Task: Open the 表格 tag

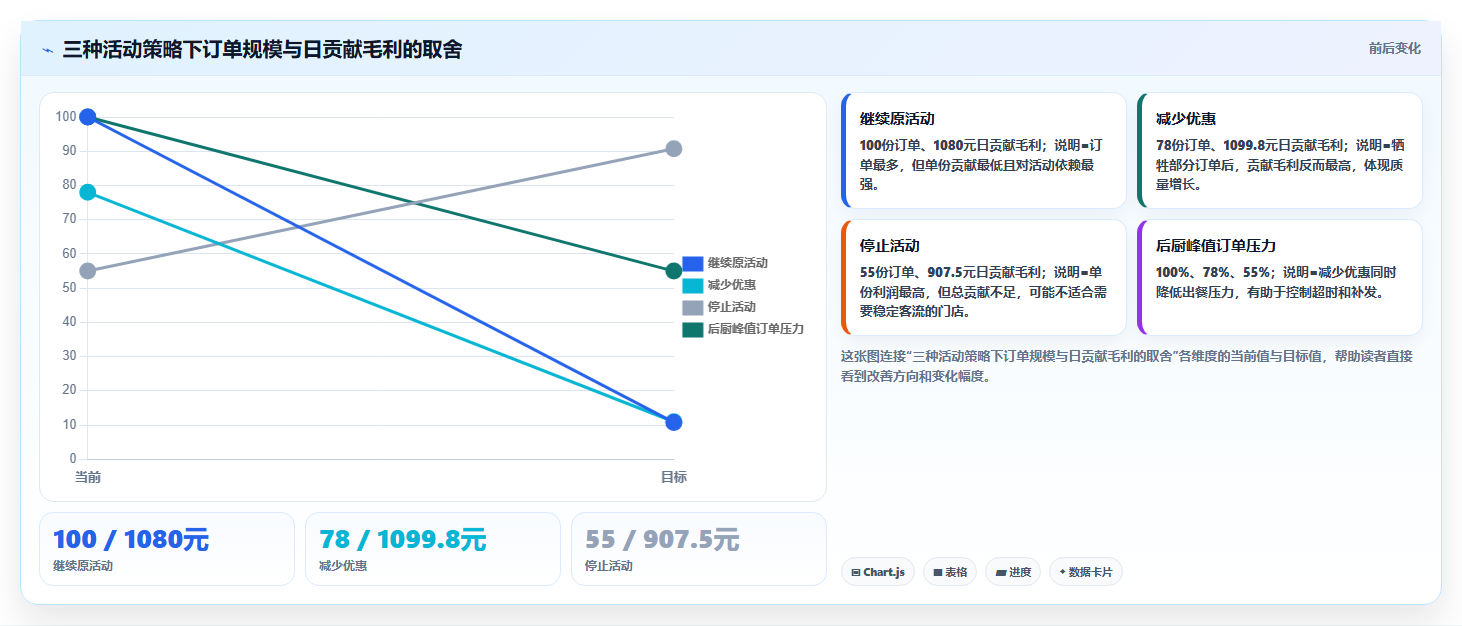Action: (x=950, y=572)
